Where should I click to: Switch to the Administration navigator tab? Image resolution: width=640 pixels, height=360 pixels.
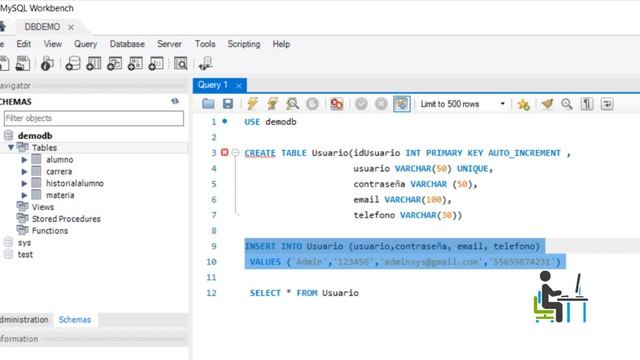(x=24, y=320)
